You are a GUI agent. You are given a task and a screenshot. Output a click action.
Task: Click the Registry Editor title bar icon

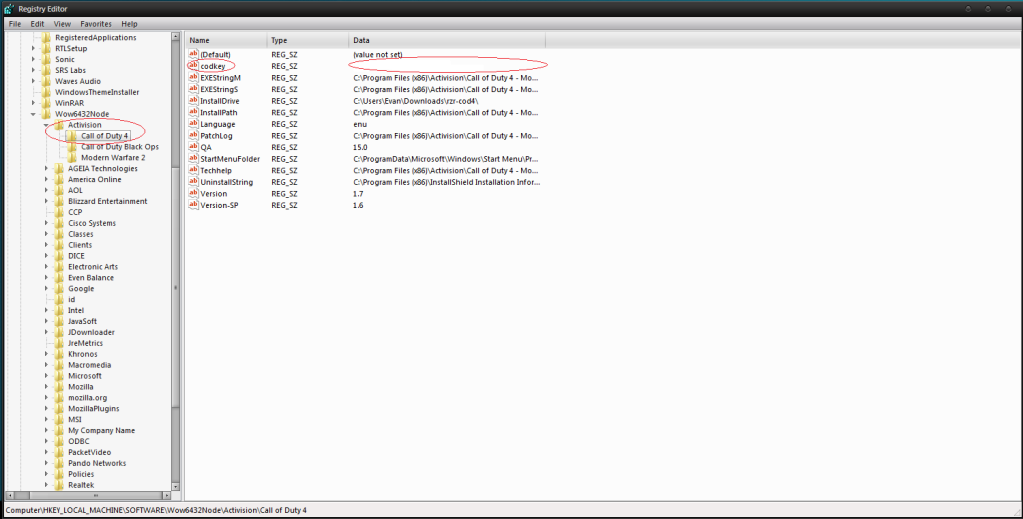pos(9,8)
